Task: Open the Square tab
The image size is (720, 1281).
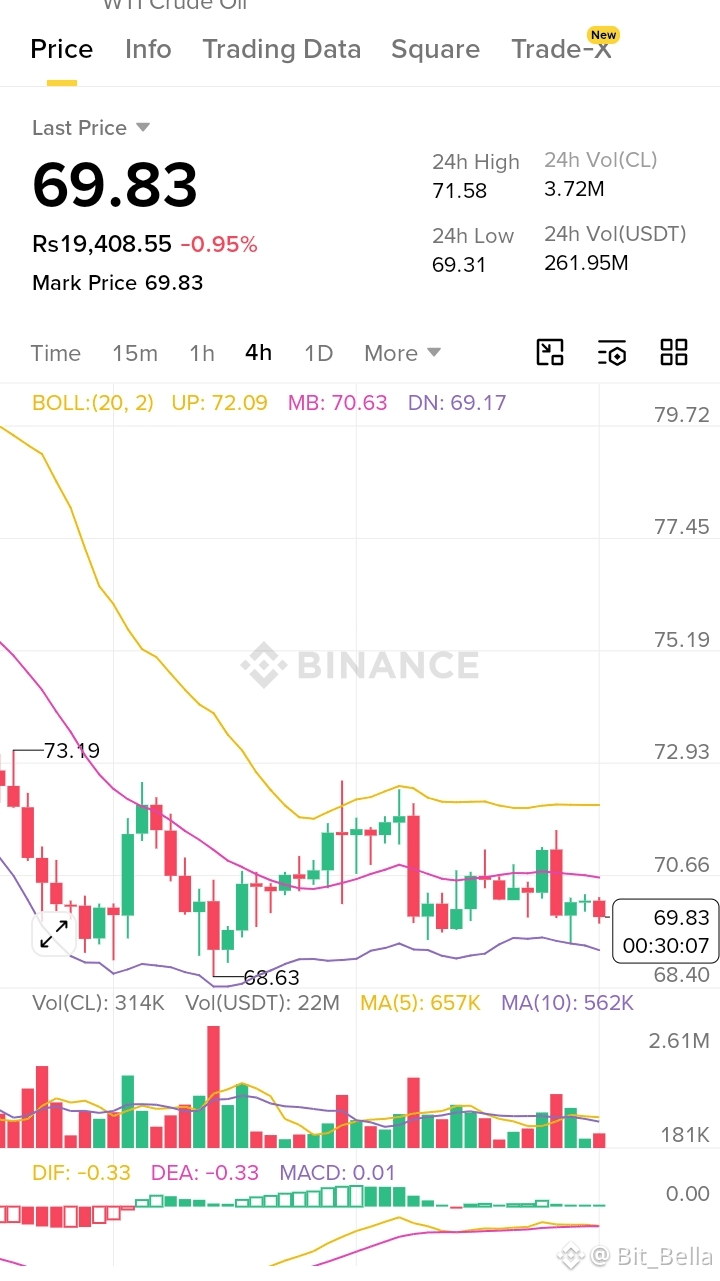Action: click(x=435, y=49)
